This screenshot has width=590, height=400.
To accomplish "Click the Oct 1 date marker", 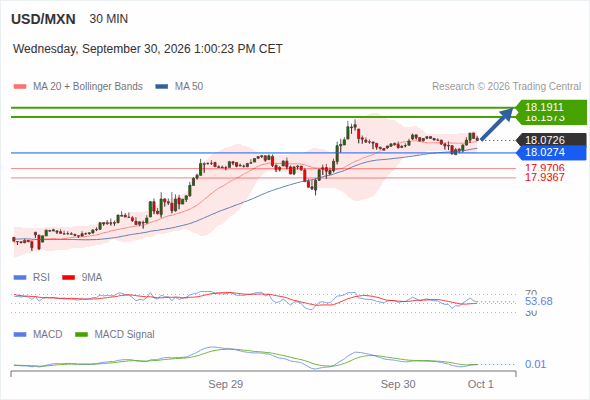I will tap(480, 384).
